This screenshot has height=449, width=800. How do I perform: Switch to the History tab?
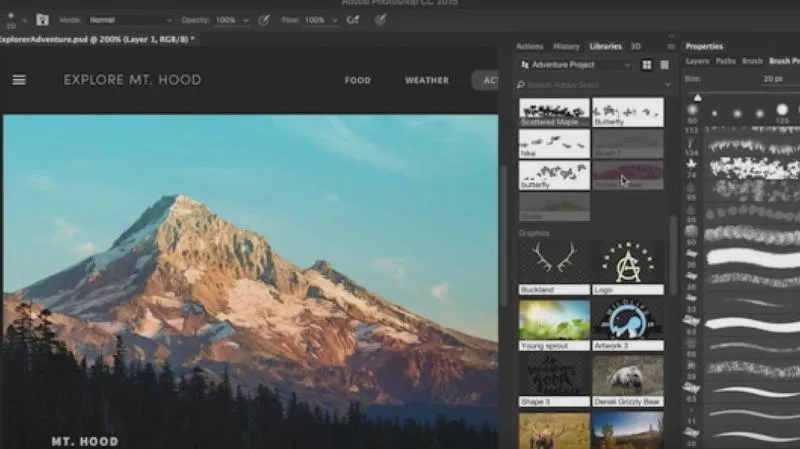[x=566, y=46]
